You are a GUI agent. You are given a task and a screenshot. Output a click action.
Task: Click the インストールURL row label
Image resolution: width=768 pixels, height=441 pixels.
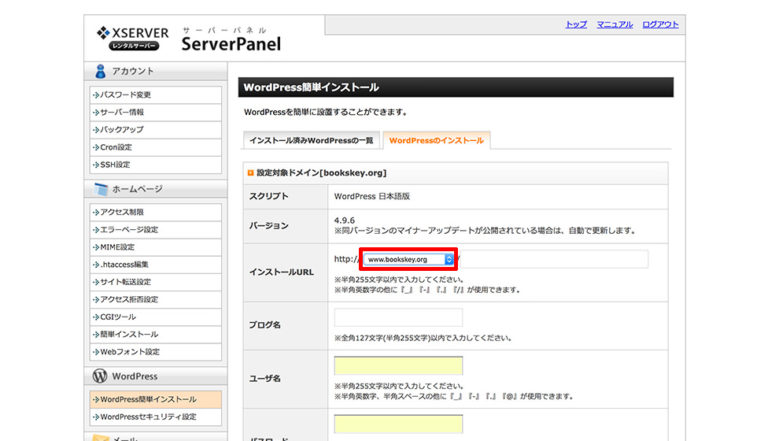(281, 272)
